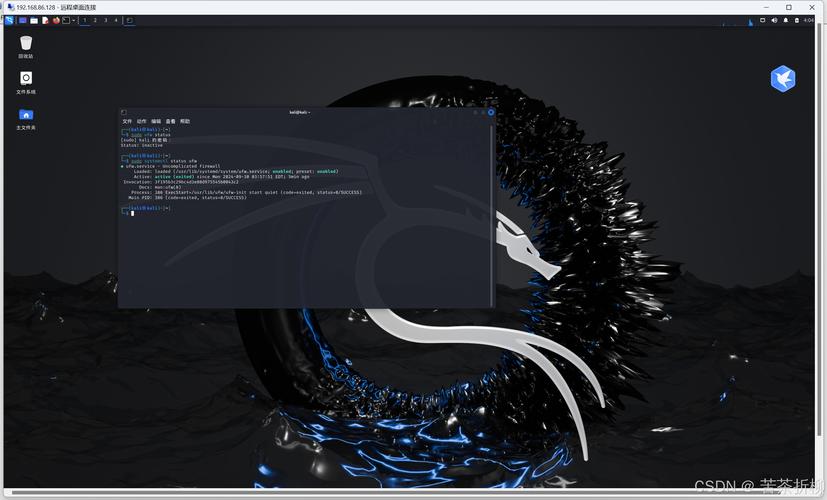Open the Kali applications menu icon
827x500 pixels.
point(9,20)
